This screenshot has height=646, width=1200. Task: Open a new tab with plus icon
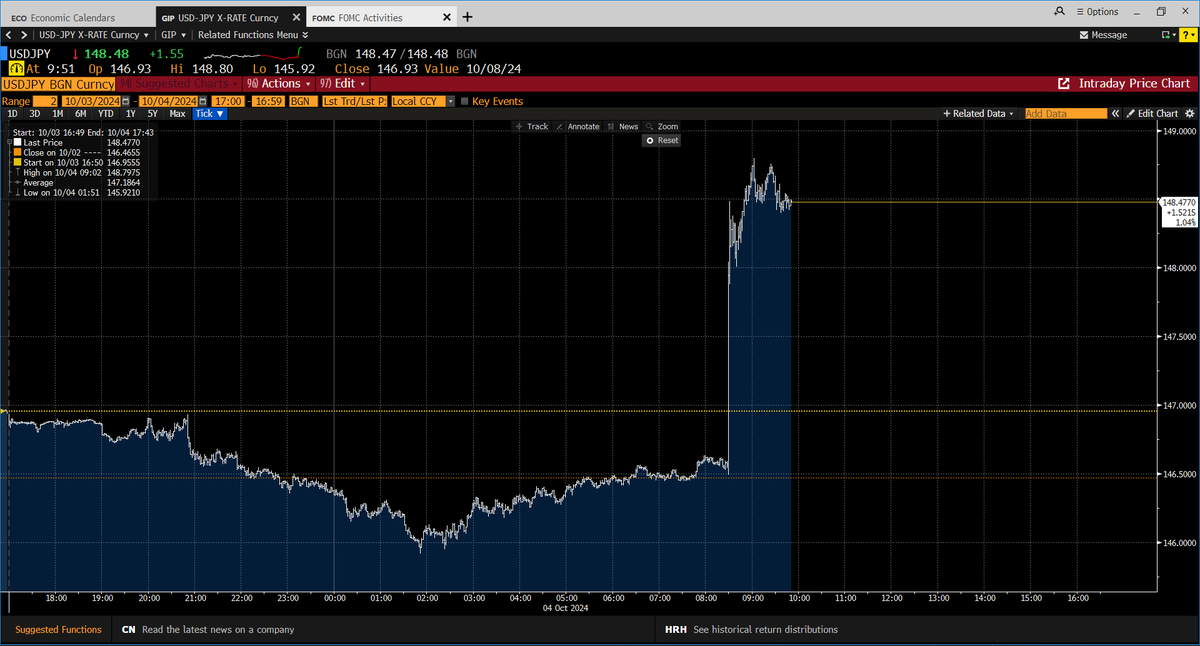pos(468,17)
